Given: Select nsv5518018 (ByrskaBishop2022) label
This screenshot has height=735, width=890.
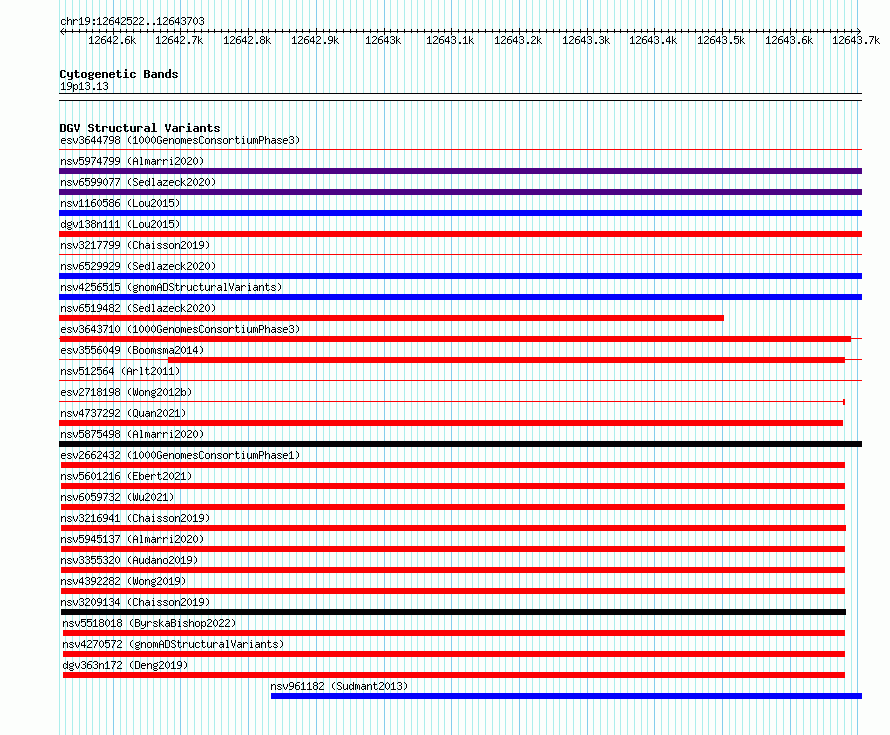Looking at the screenshot, I should [x=149, y=623].
